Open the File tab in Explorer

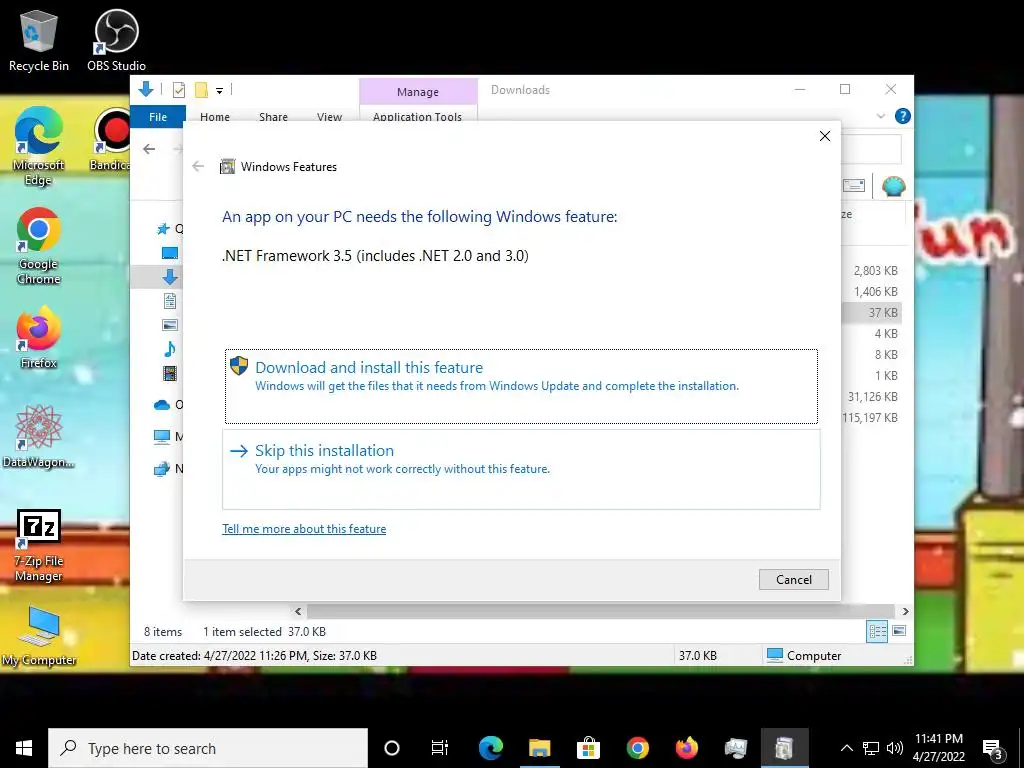pyautogui.click(x=158, y=116)
